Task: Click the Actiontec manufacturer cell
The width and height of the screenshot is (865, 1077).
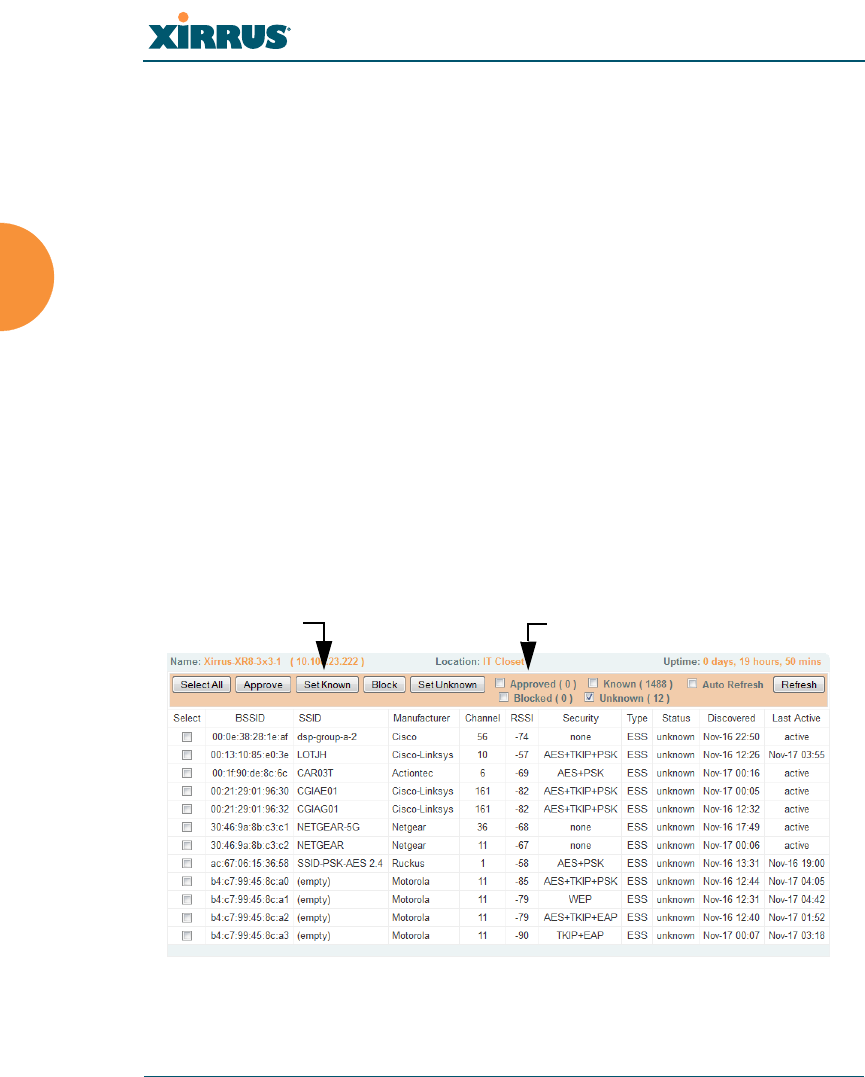Action: 412,773
